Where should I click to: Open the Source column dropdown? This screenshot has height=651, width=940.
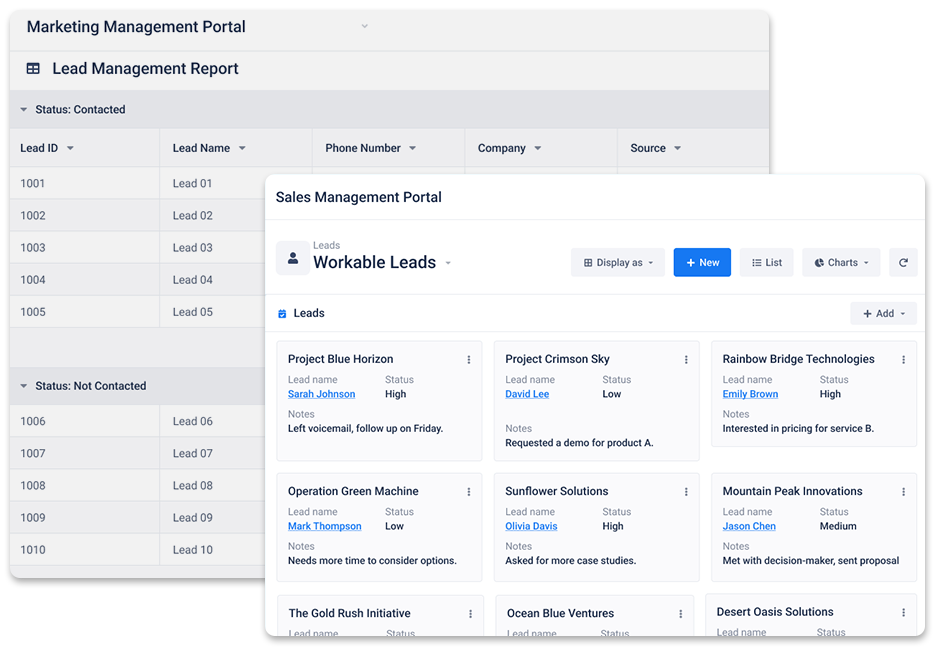point(677,148)
